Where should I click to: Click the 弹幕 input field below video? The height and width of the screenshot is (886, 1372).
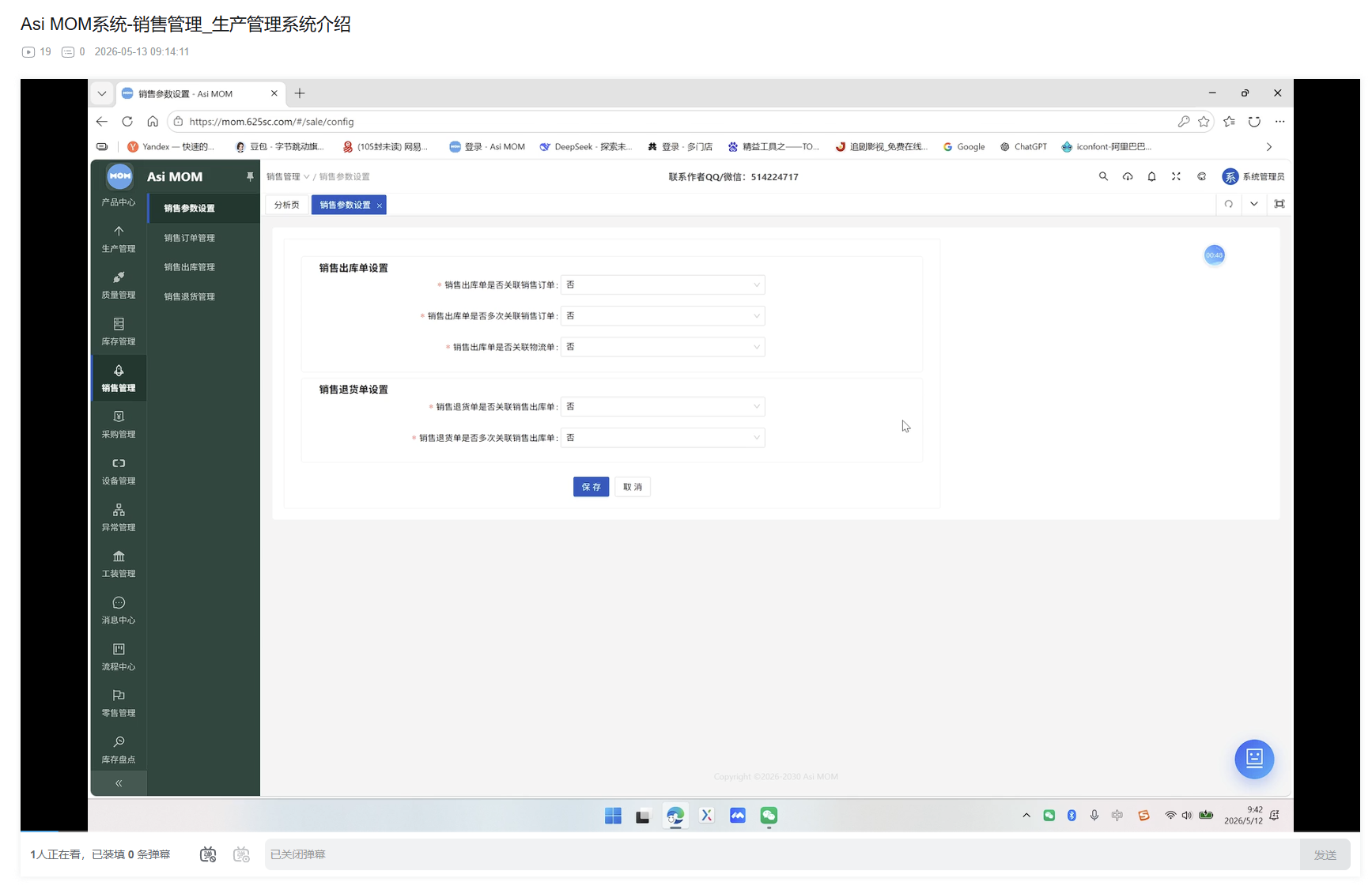click(782, 854)
